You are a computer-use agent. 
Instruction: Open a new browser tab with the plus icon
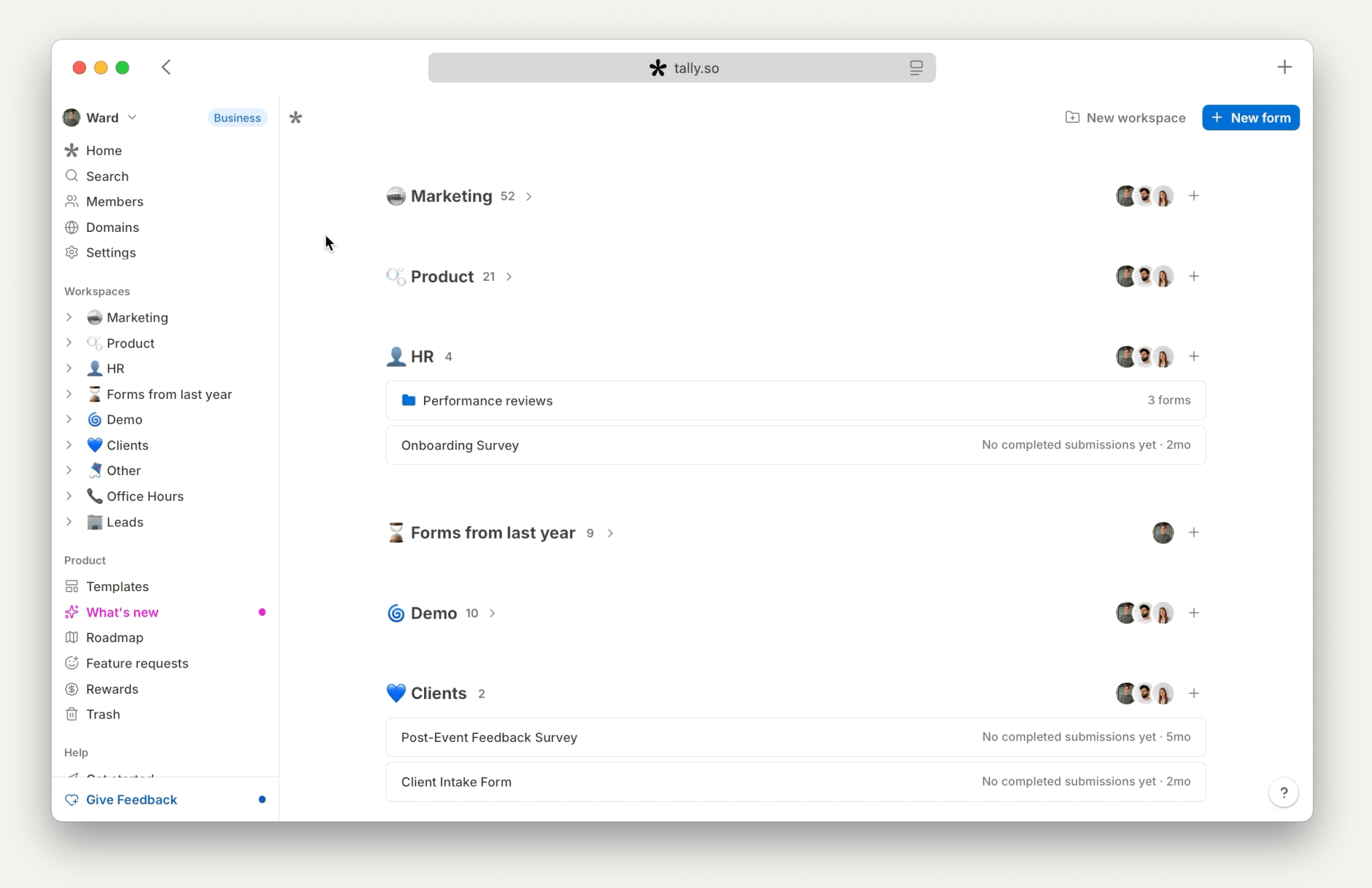(1284, 67)
